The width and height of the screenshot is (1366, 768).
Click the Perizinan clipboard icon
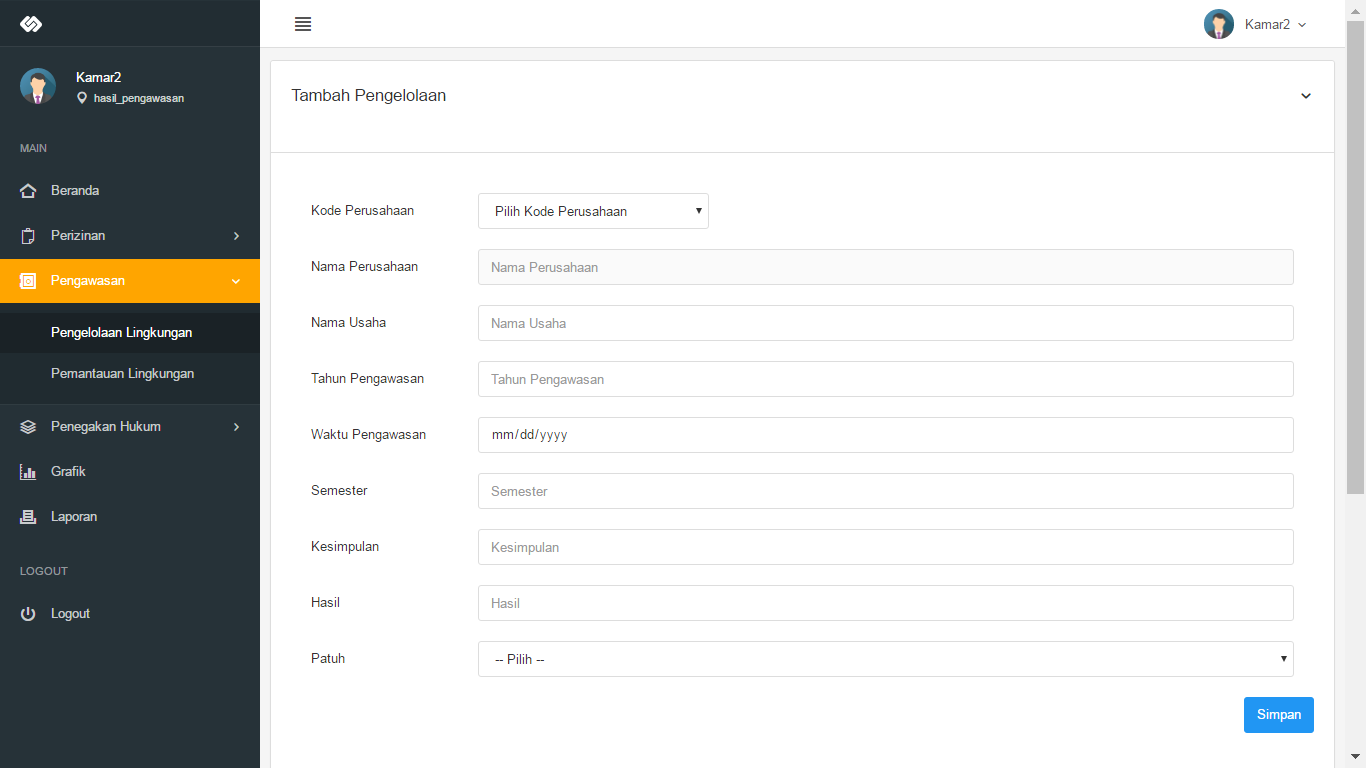28,236
